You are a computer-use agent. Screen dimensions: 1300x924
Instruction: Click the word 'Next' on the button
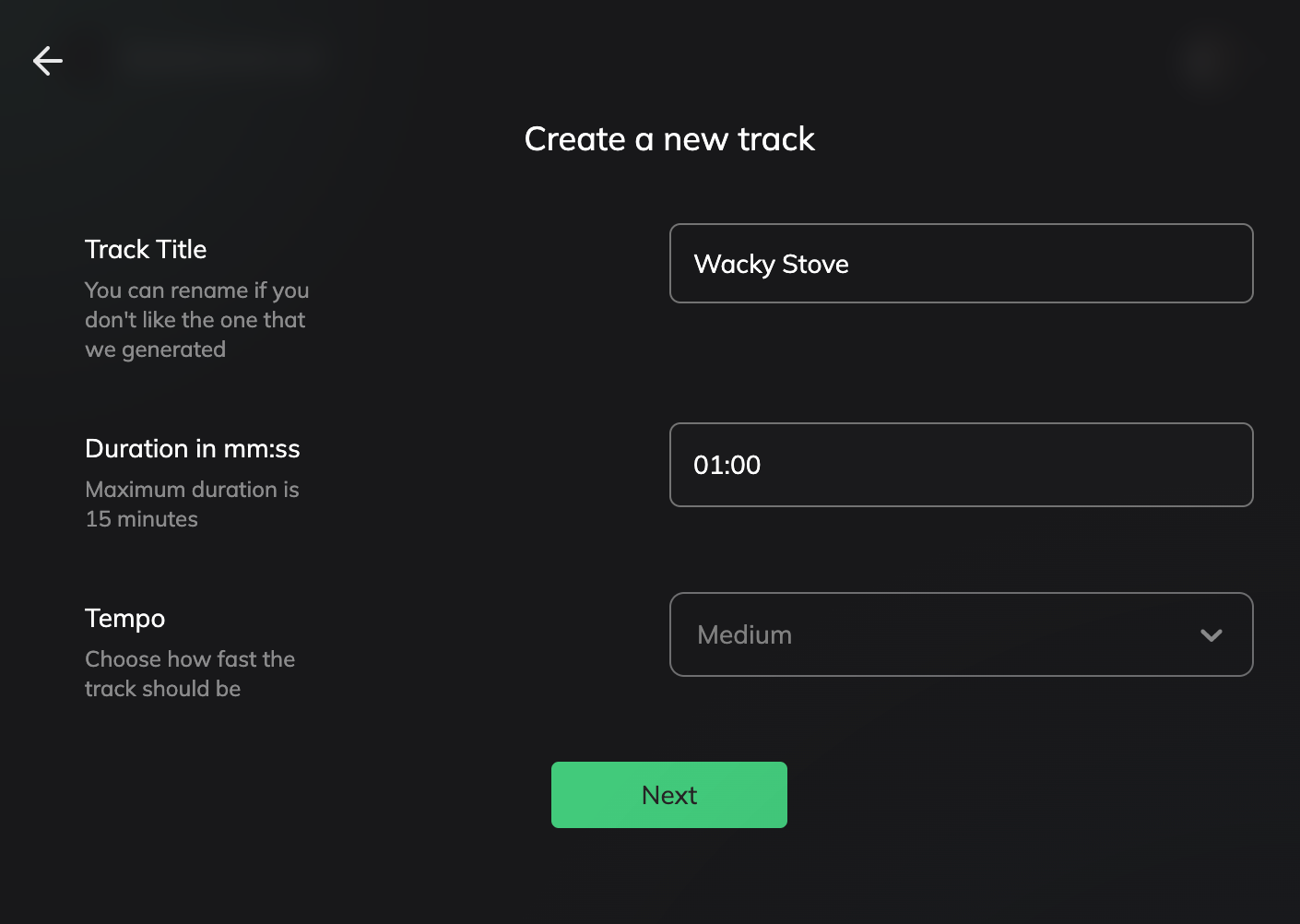point(669,795)
